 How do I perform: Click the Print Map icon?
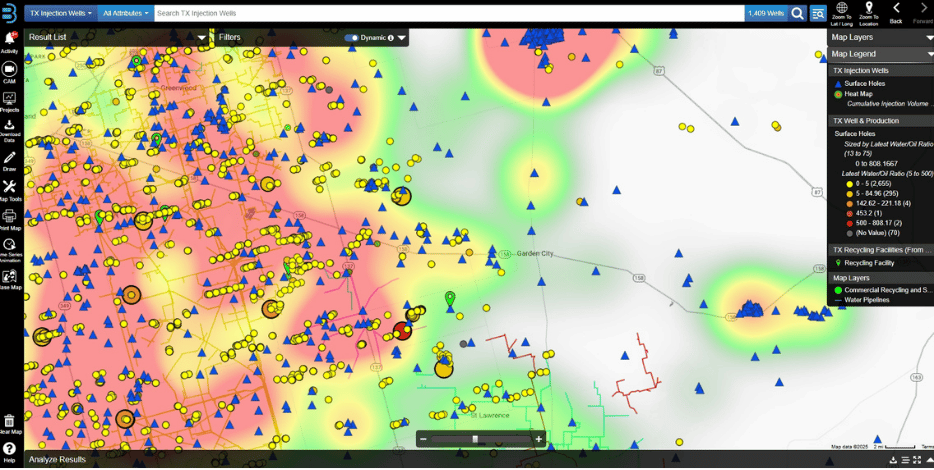[10, 216]
